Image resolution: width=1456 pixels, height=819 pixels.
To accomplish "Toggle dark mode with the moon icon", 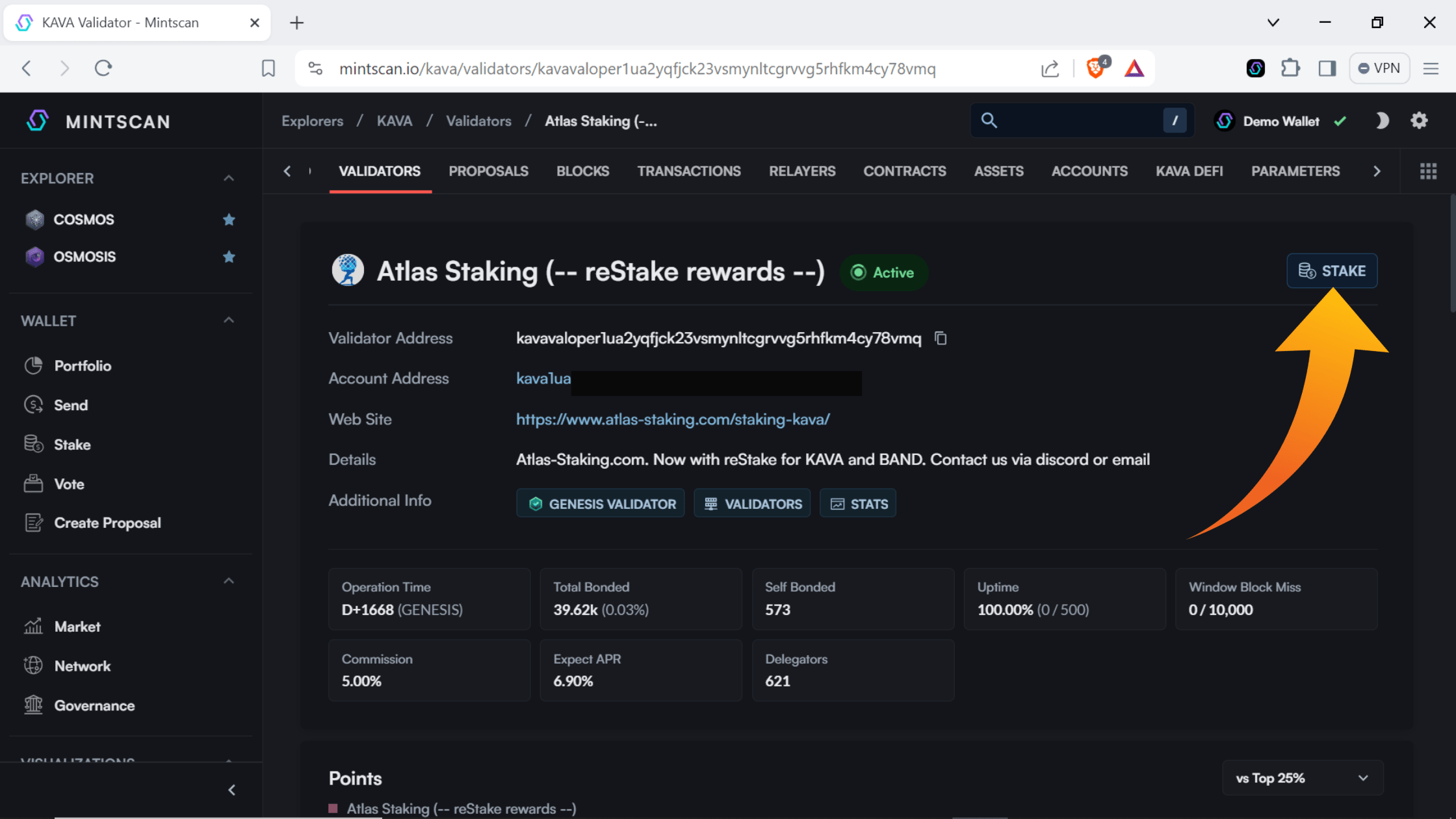I will pyautogui.click(x=1382, y=120).
